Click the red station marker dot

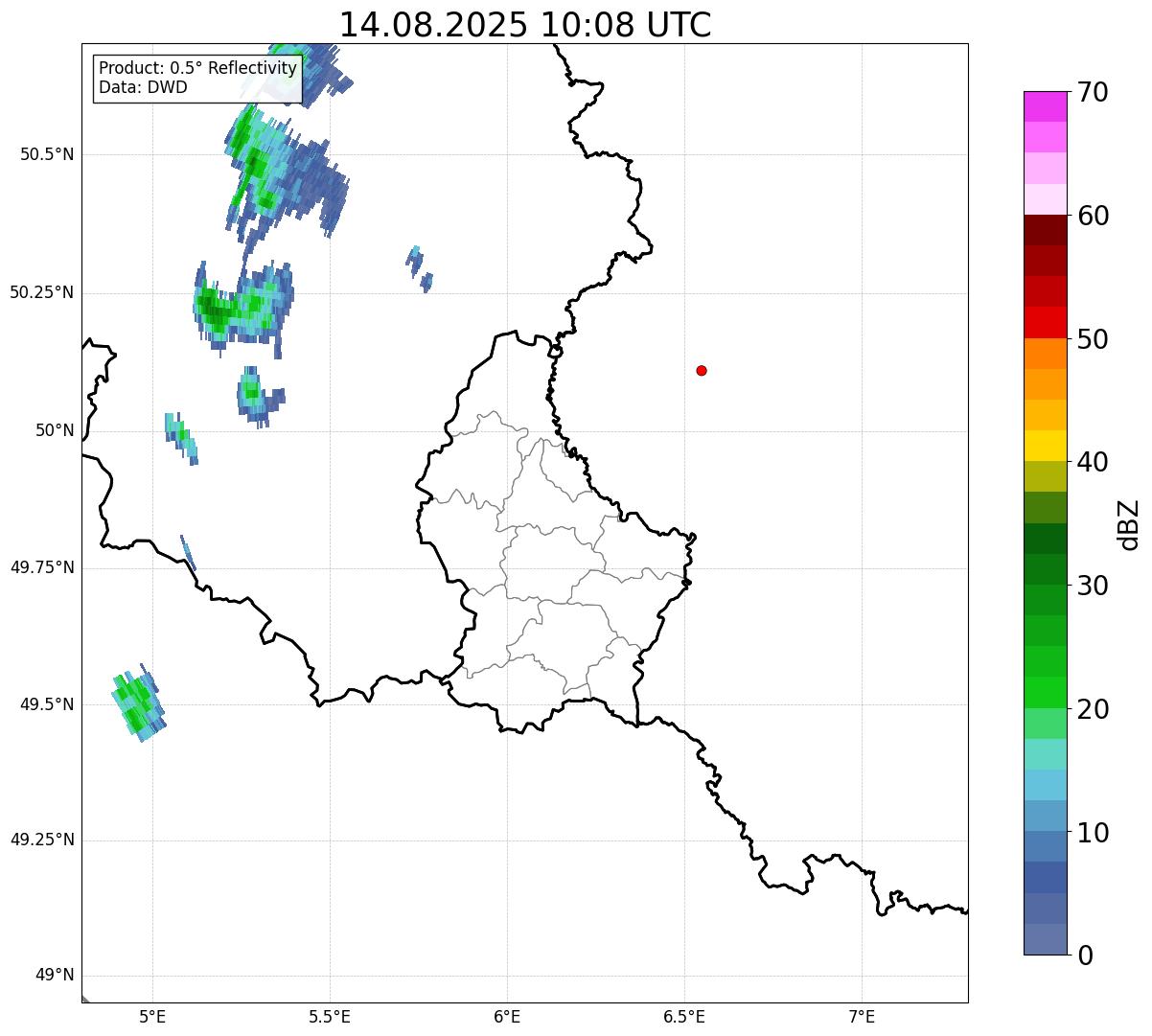pos(702,371)
